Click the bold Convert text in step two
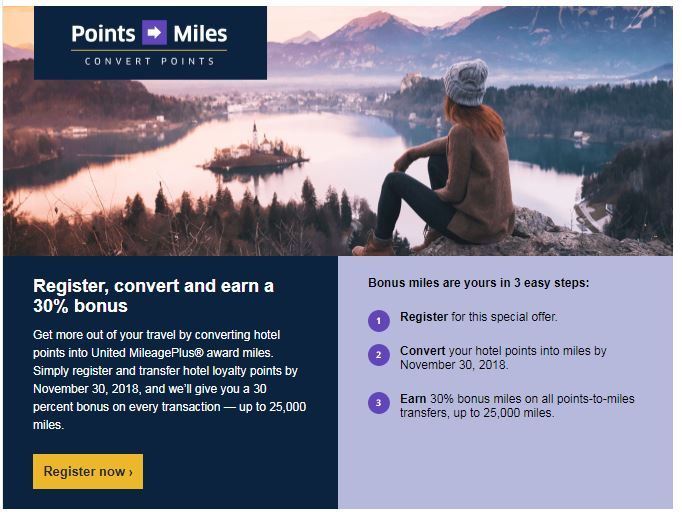Image resolution: width=682 pixels, height=516 pixels. [423, 351]
